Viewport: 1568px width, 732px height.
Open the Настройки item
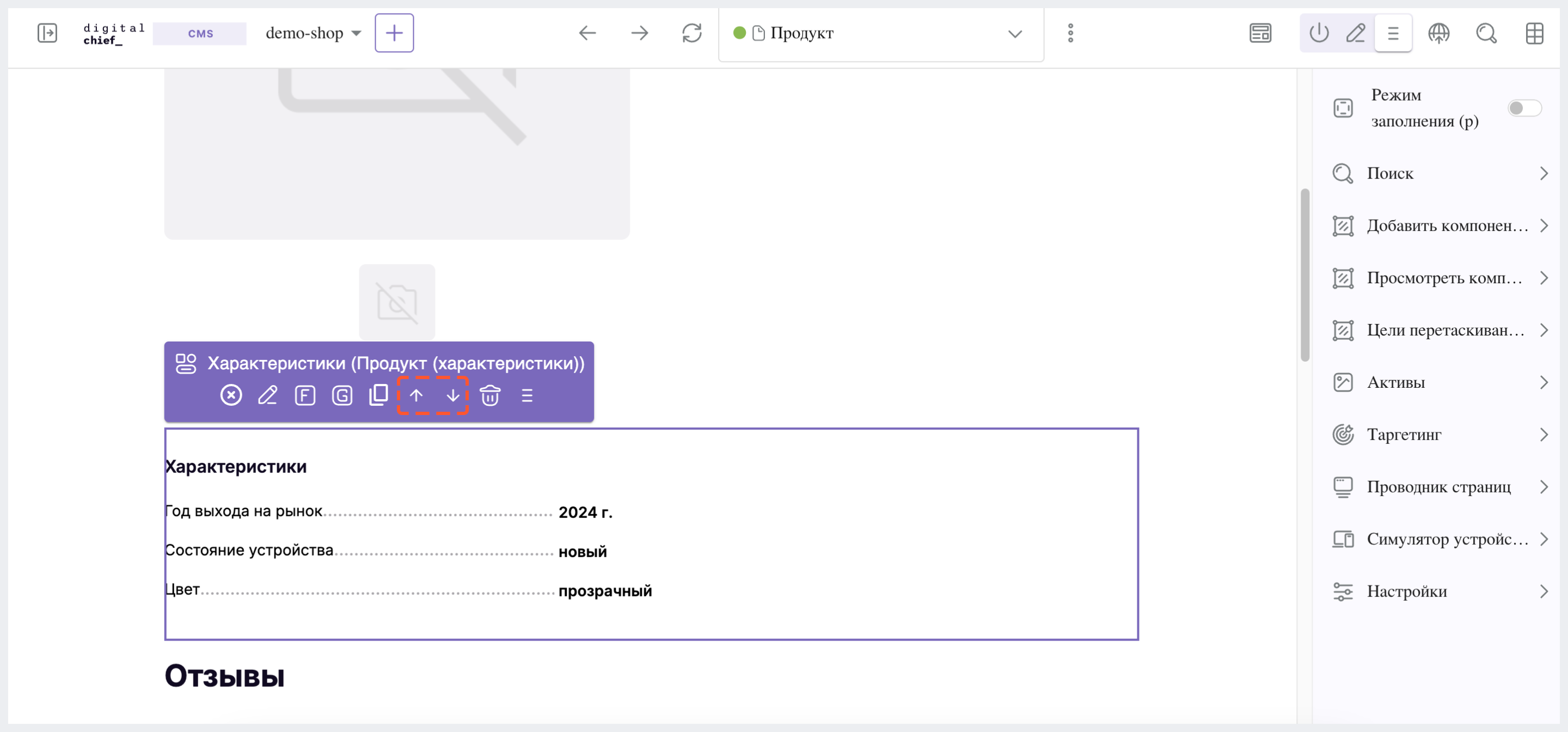click(1439, 591)
